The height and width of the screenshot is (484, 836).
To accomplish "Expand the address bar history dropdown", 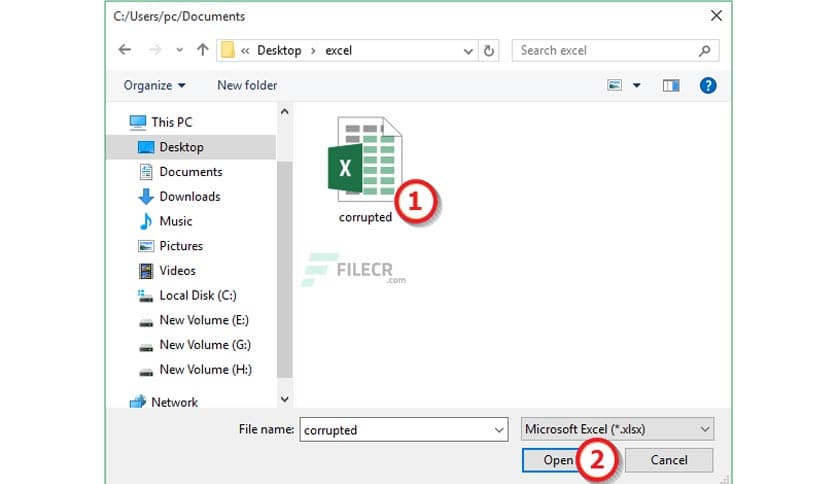I will pos(468,51).
